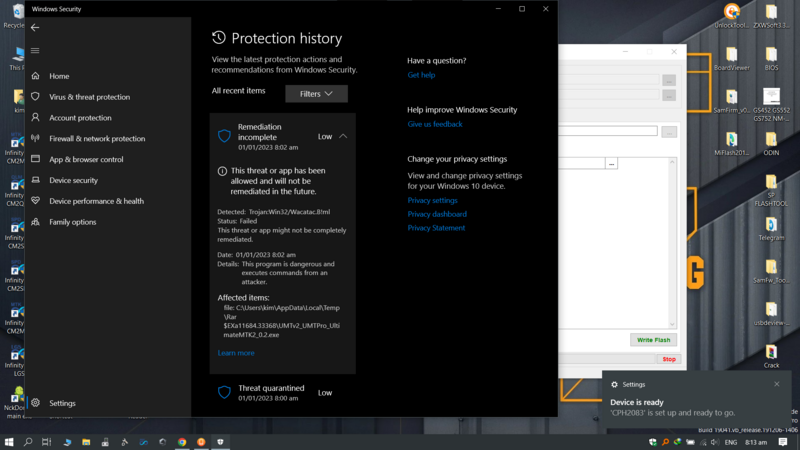Open Virus & threat protection
The height and width of the screenshot is (450, 800).
(89, 97)
